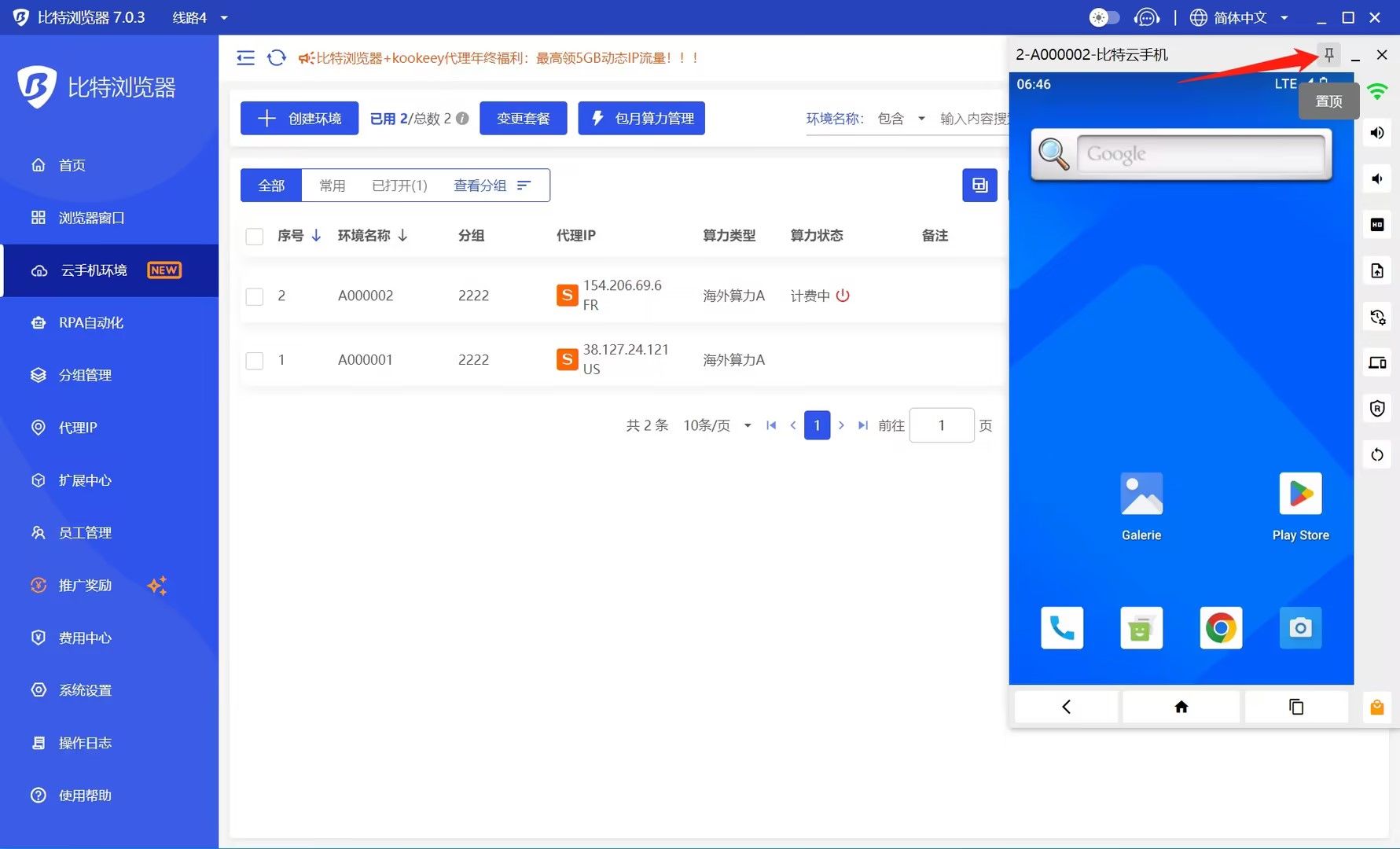Click the power icon beside 计费中
This screenshot has height=849, width=1400.
[843, 296]
